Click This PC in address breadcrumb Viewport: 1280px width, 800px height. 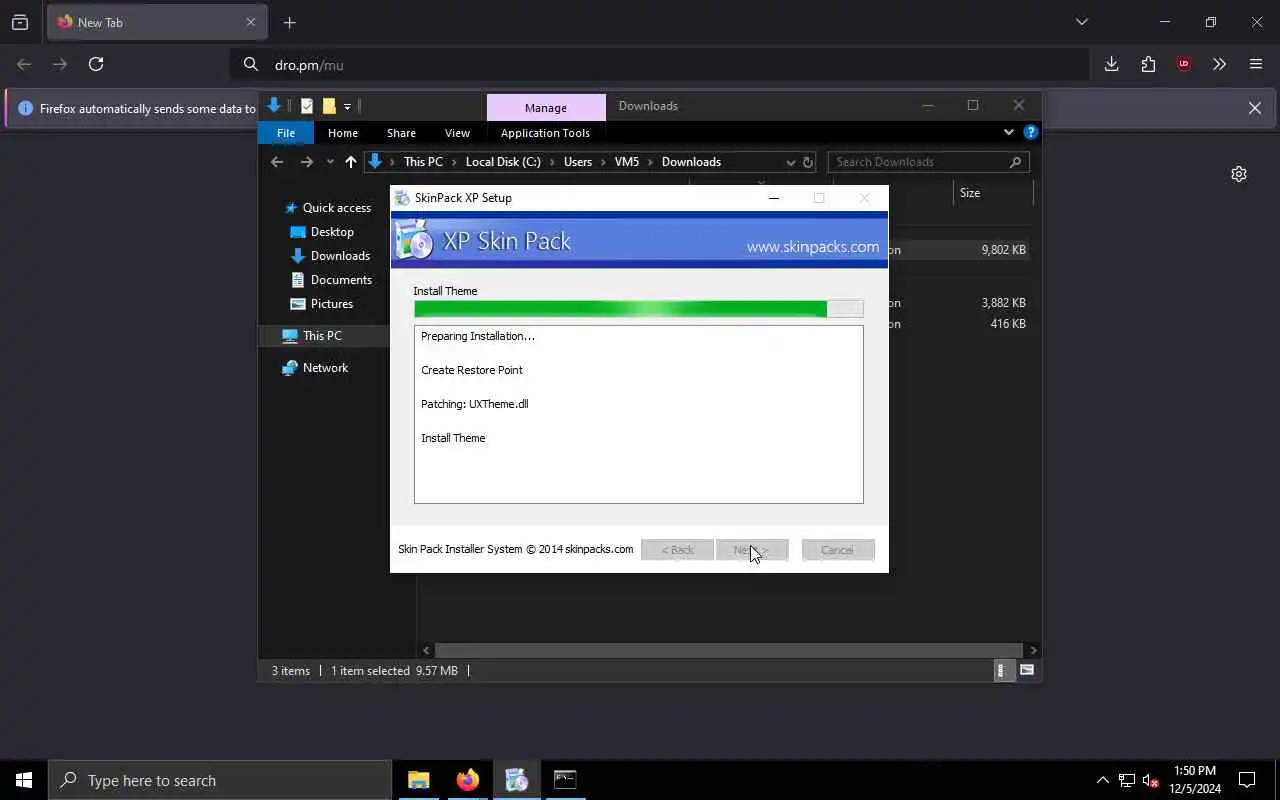tap(423, 162)
